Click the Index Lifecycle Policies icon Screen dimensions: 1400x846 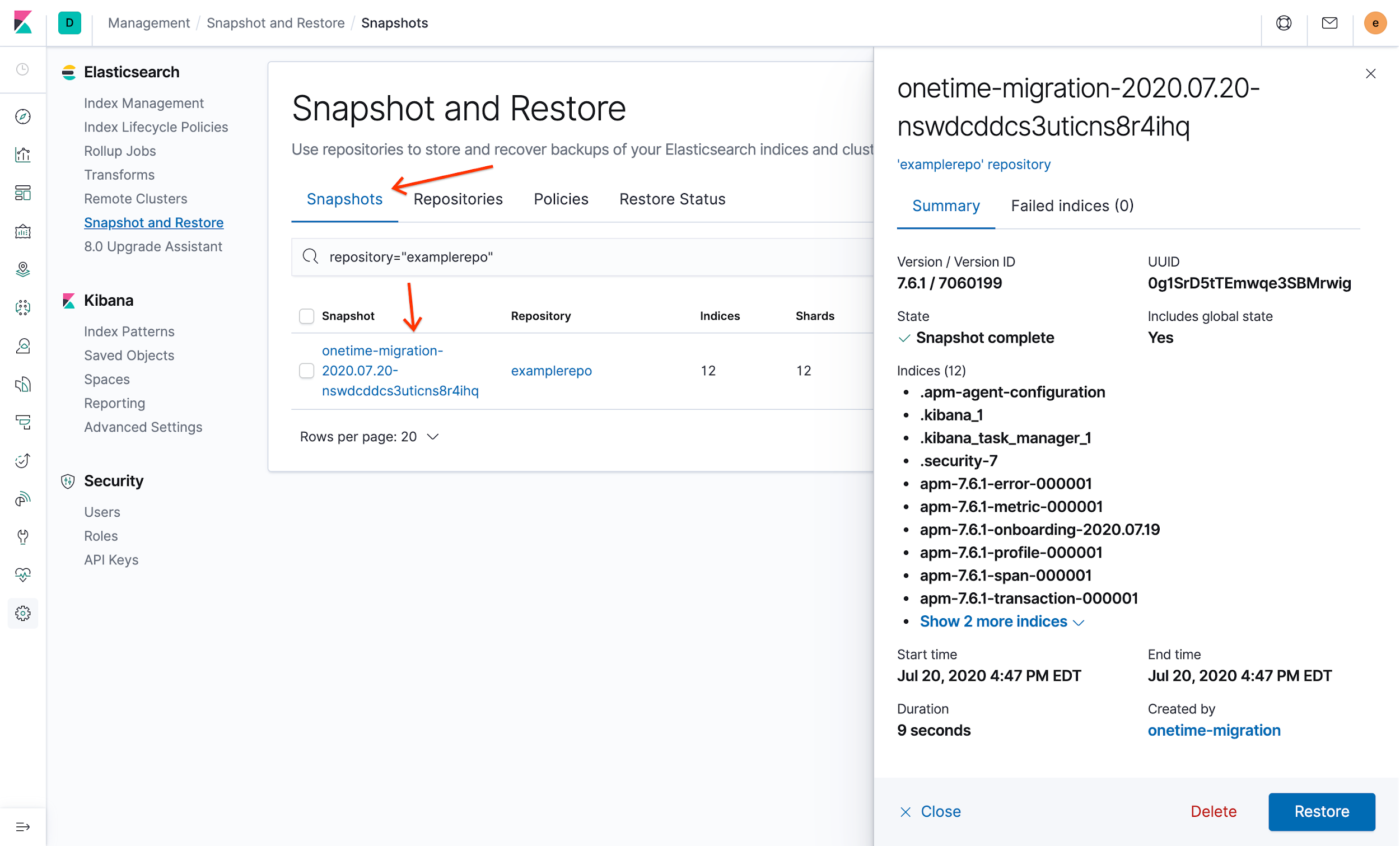coord(157,127)
